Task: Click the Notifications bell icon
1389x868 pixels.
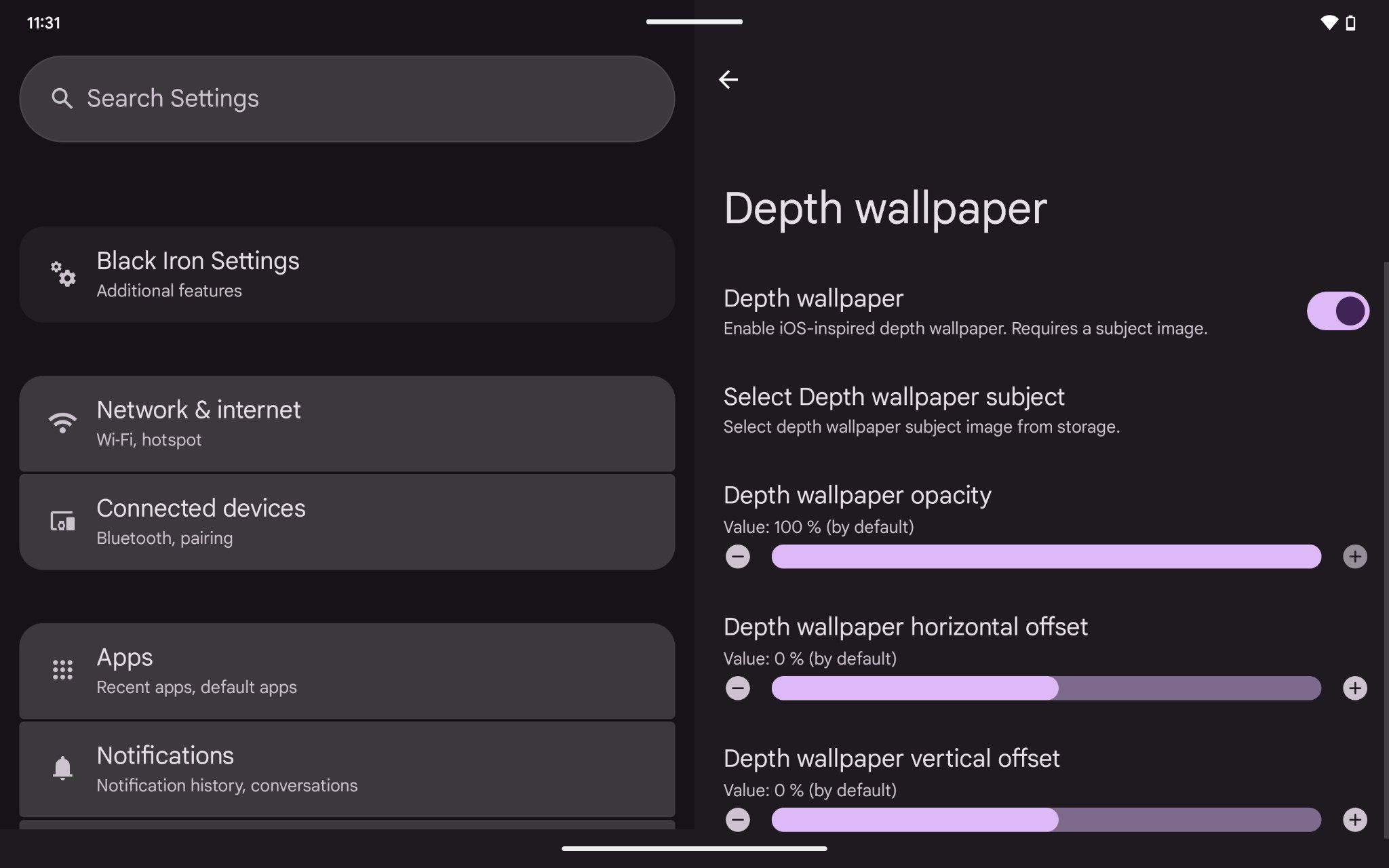Action: pyautogui.click(x=62, y=768)
